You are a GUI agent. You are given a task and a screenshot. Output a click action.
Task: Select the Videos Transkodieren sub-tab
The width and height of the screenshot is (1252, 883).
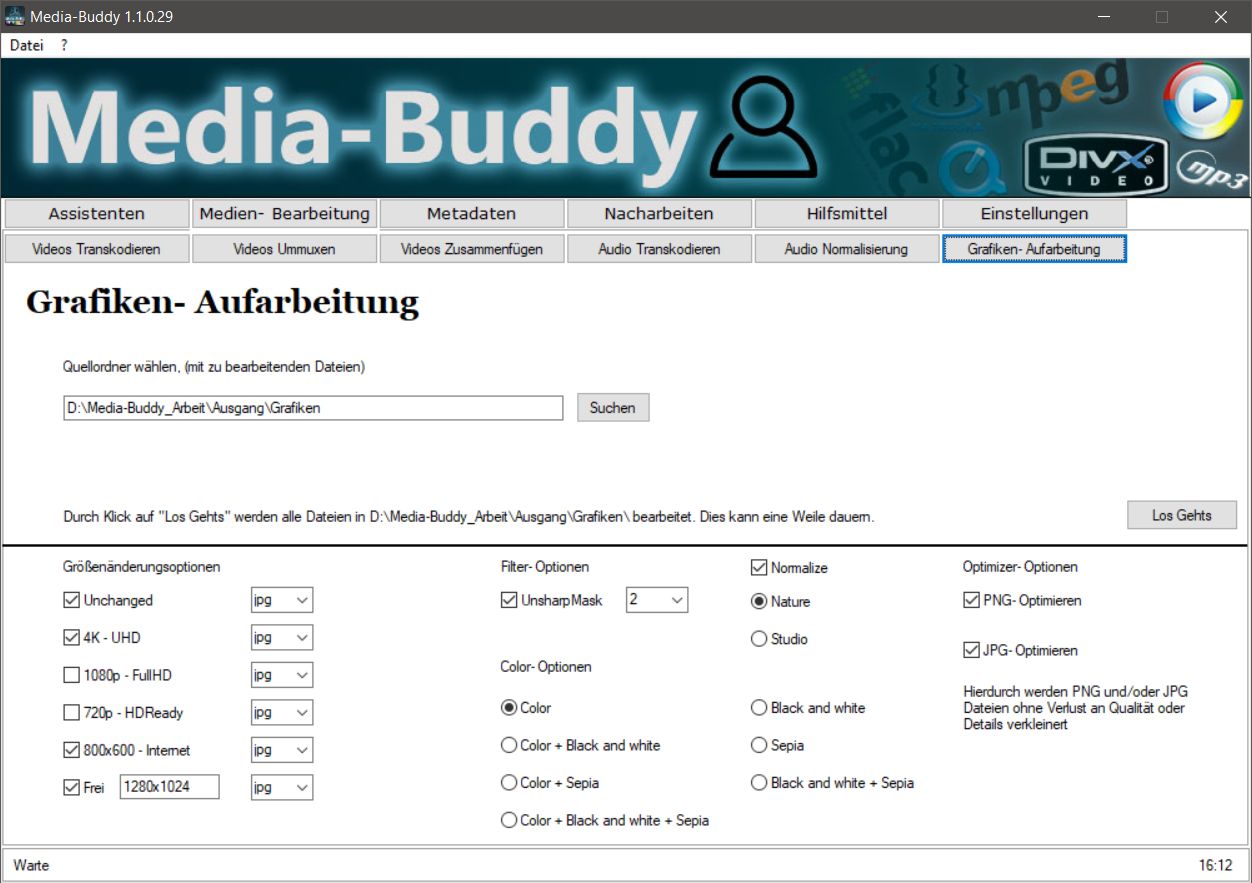click(97, 249)
